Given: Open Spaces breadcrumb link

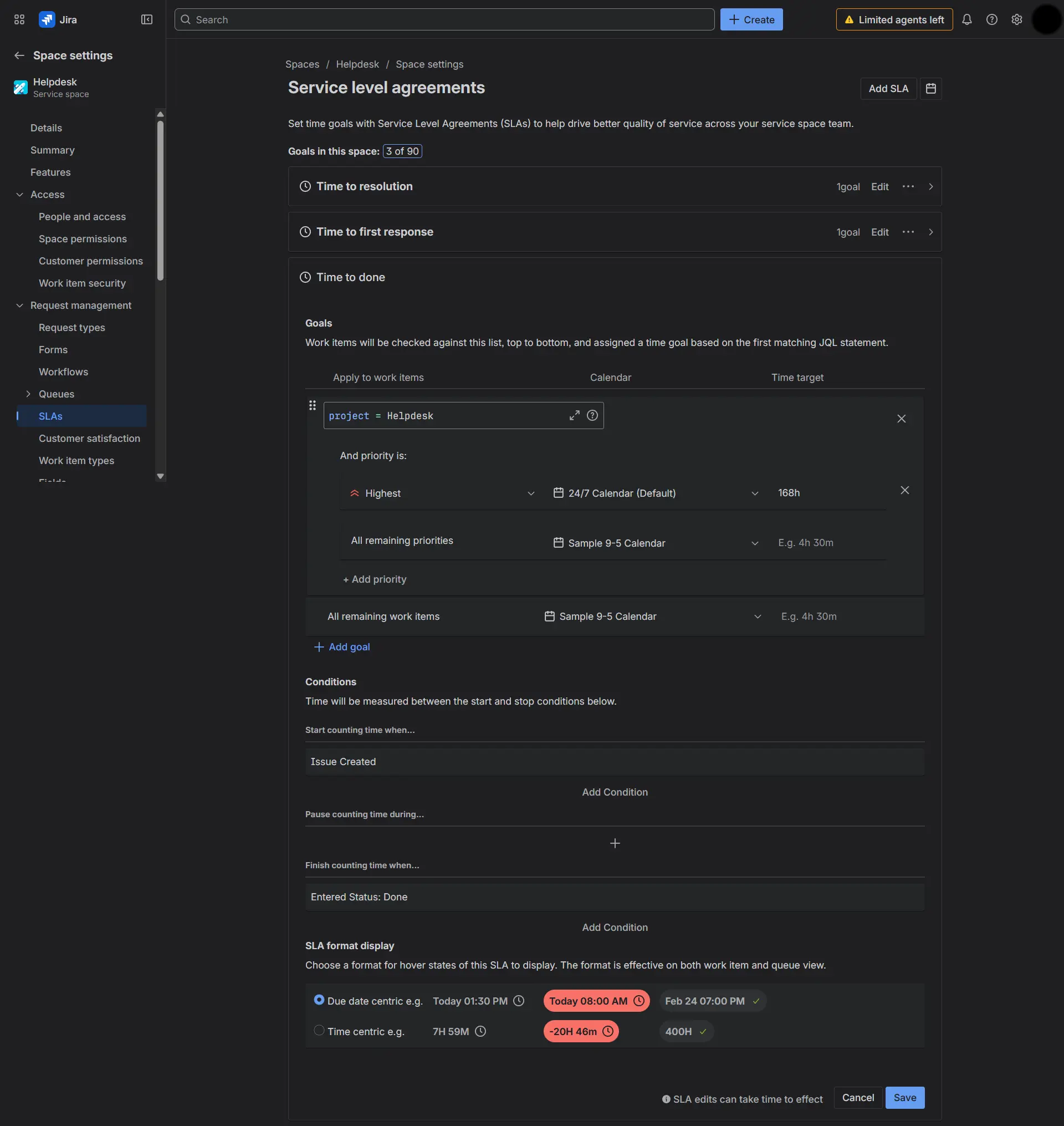Looking at the screenshot, I should click(x=303, y=64).
